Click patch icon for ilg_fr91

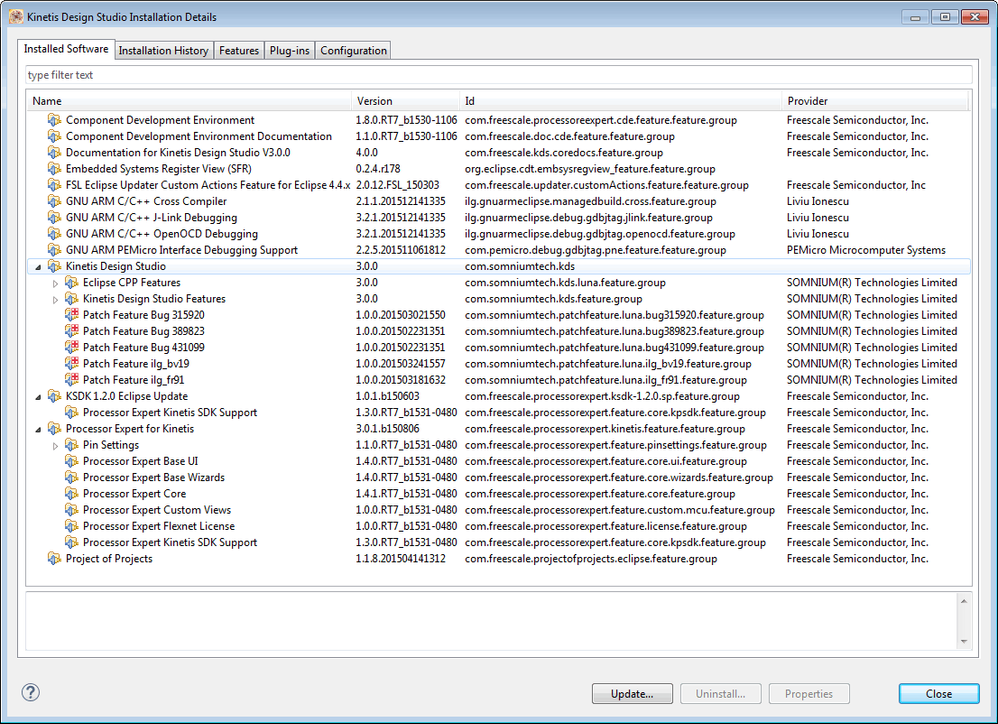coord(72,380)
